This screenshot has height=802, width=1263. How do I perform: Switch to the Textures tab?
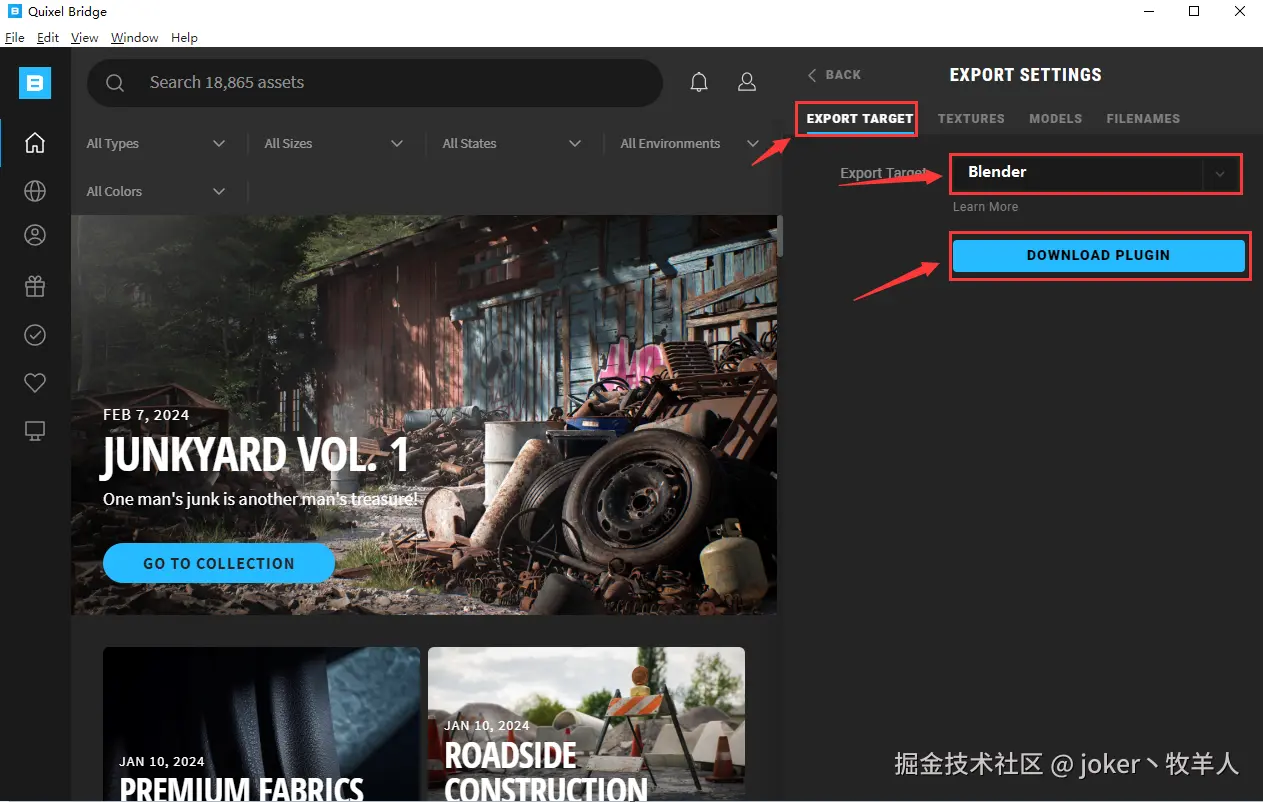(971, 119)
